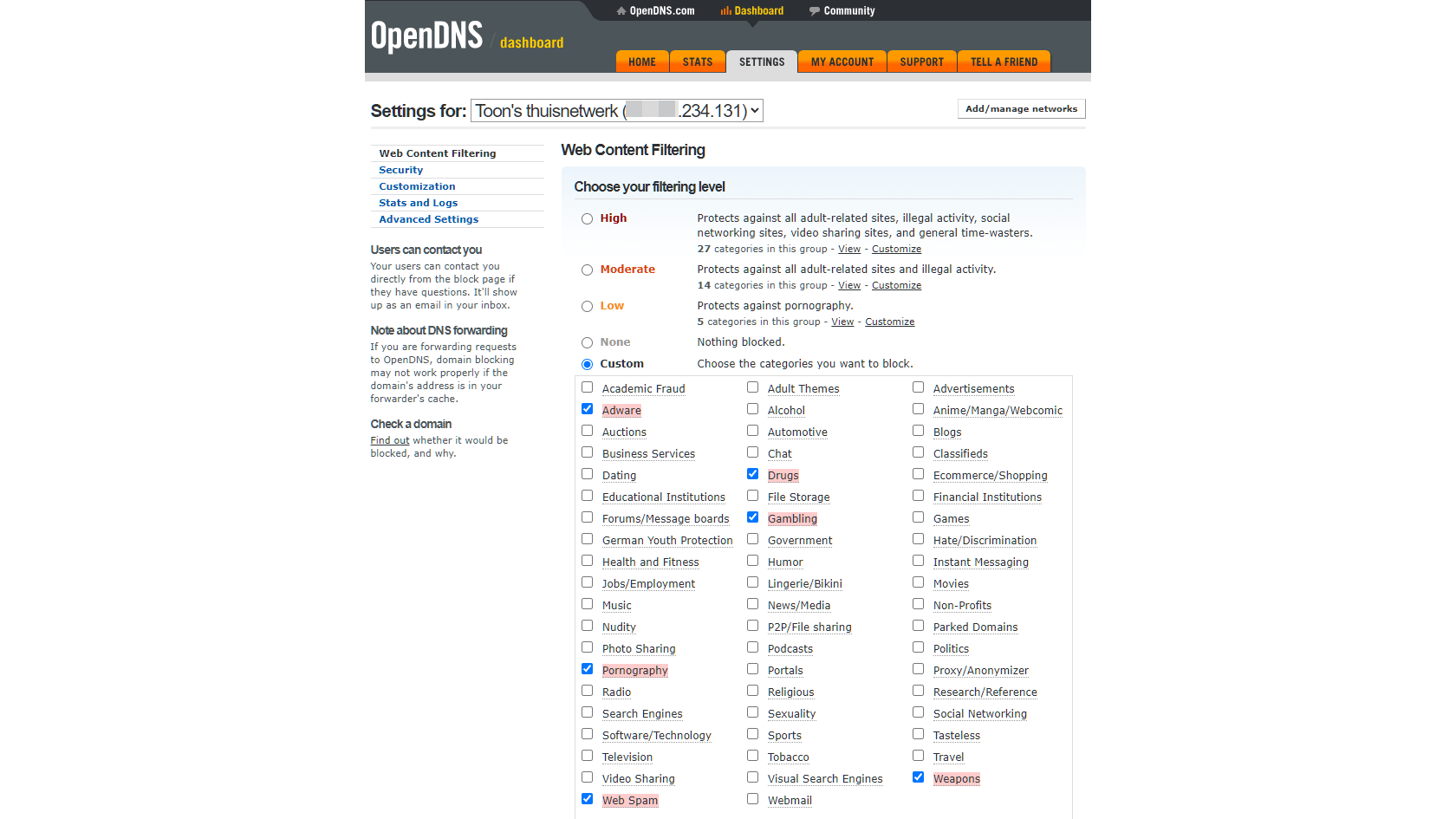Open the Anime/Manga/Webcomic category link
This screenshot has height=819, width=1456.
pyautogui.click(x=998, y=411)
